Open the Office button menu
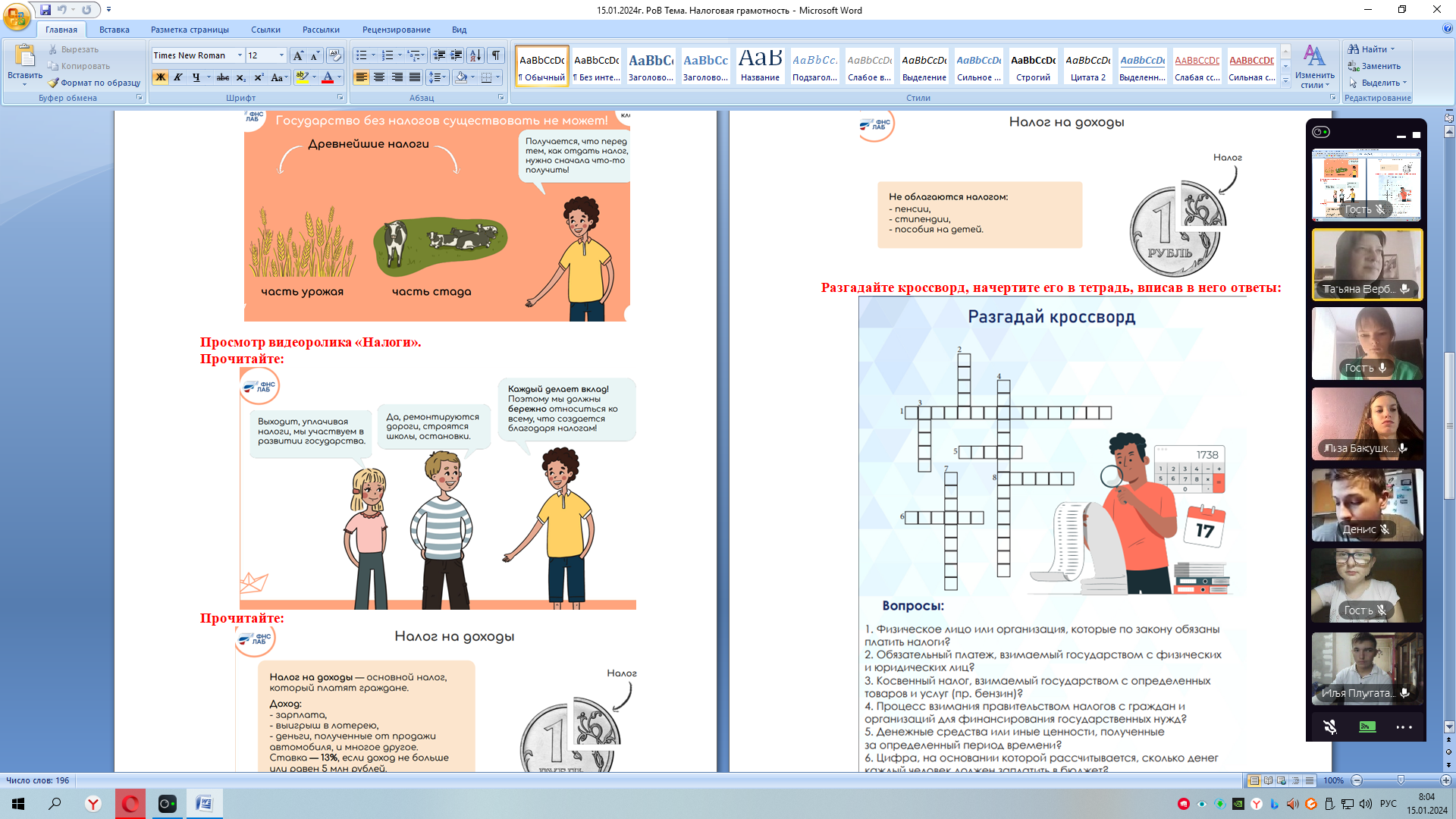The height and width of the screenshot is (819, 1456). click(x=17, y=16)
